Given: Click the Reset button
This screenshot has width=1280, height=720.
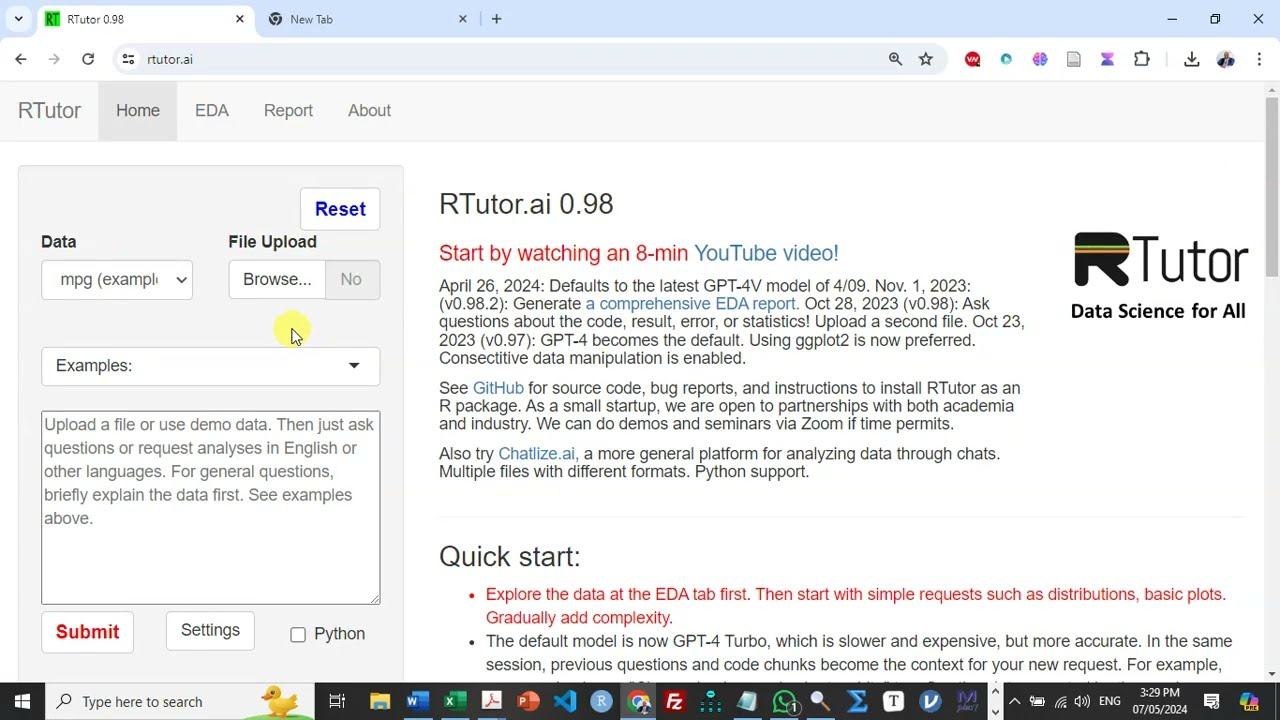Looking at the screenshot, I should coord(340,209).
